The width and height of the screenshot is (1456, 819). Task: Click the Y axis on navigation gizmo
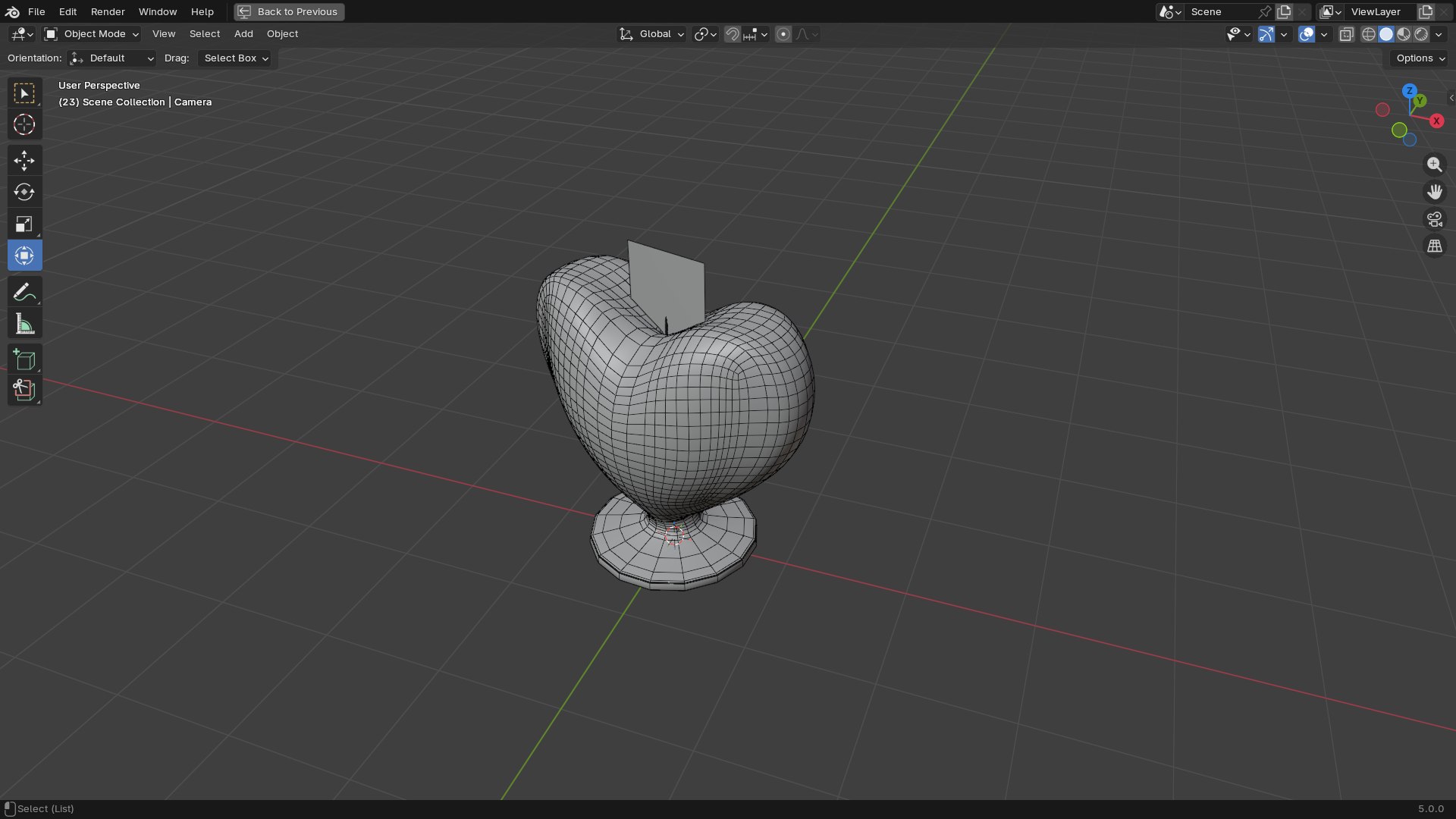(1420, 101)
